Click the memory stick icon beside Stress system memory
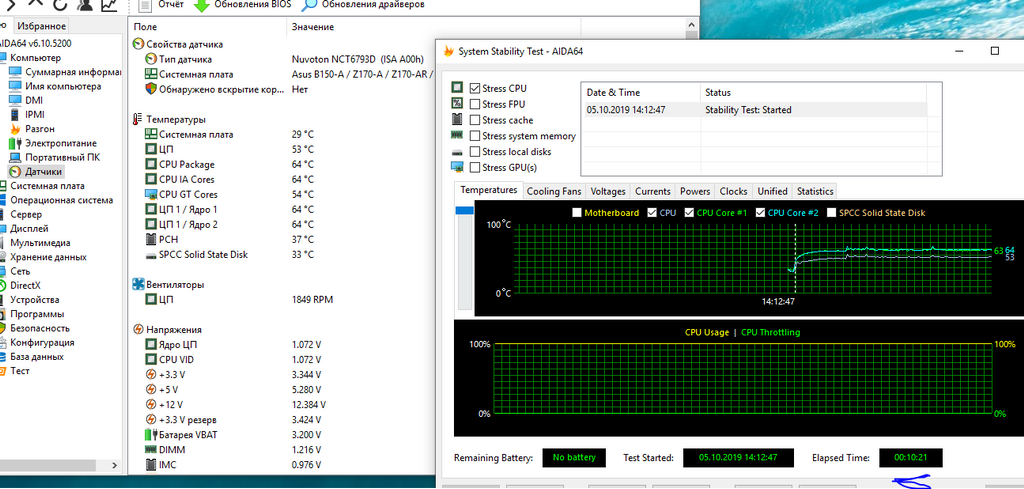 pyautogui.click(x=457, y=135)
